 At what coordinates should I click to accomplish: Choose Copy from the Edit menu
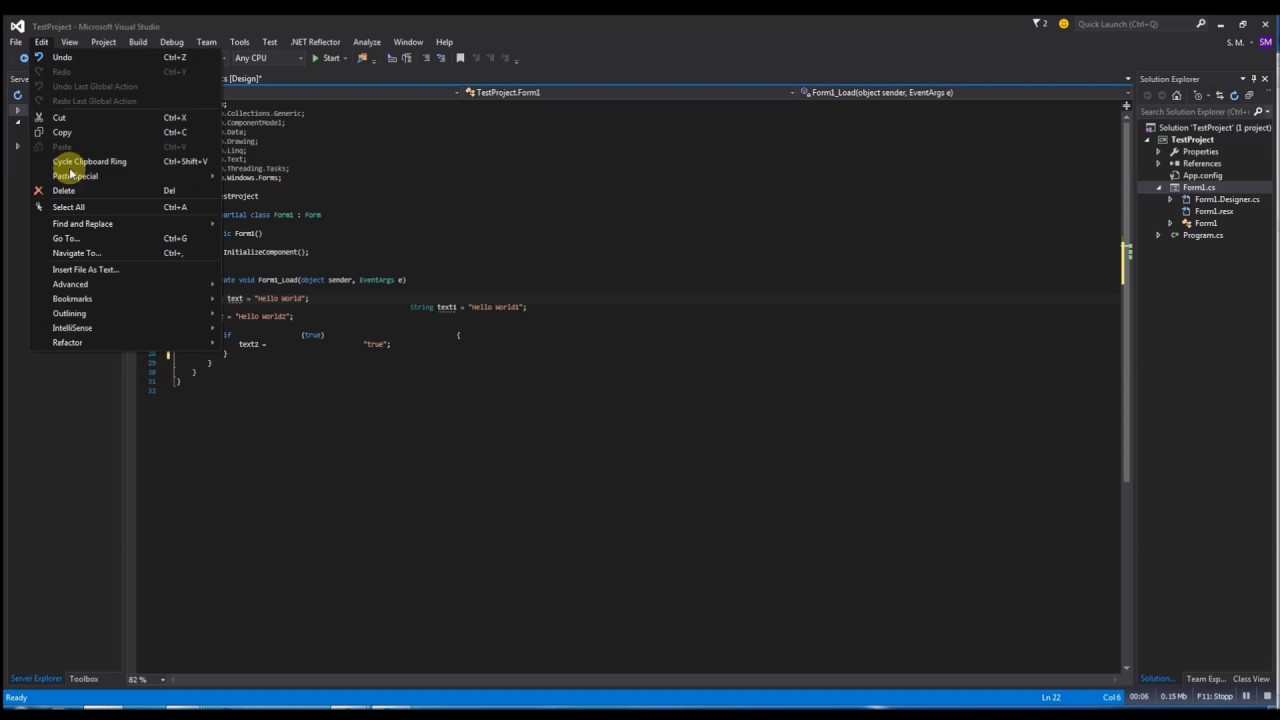click(125, 132)
